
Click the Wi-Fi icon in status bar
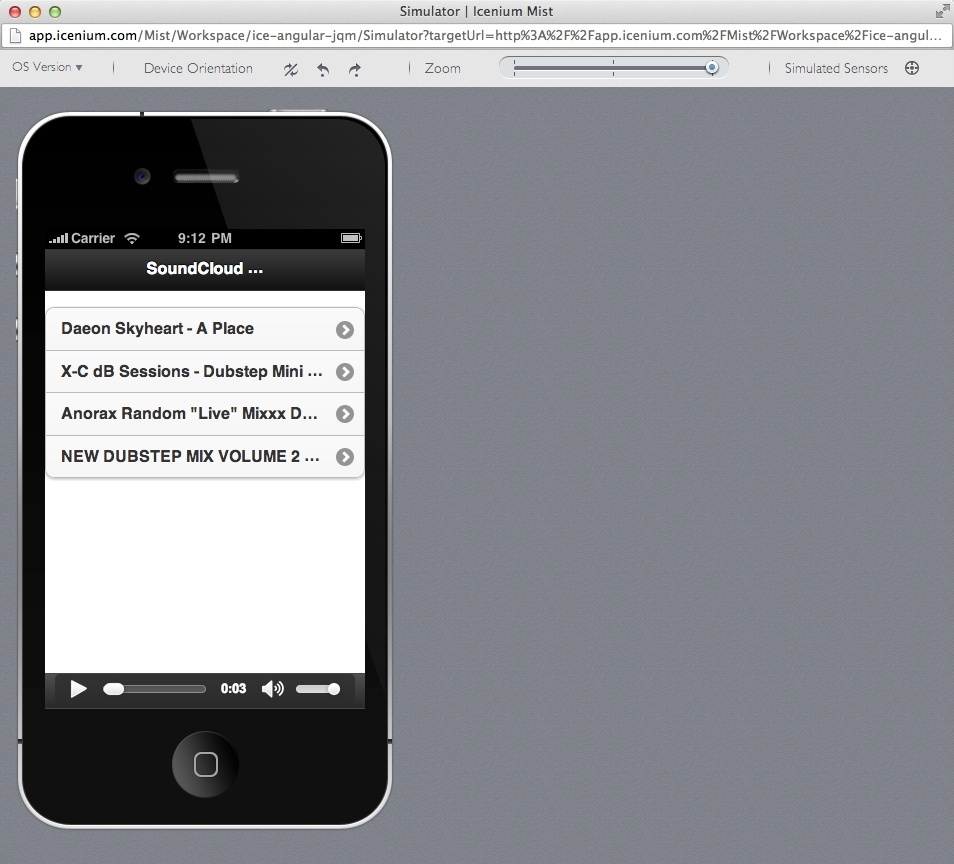(x=132, y=238)
